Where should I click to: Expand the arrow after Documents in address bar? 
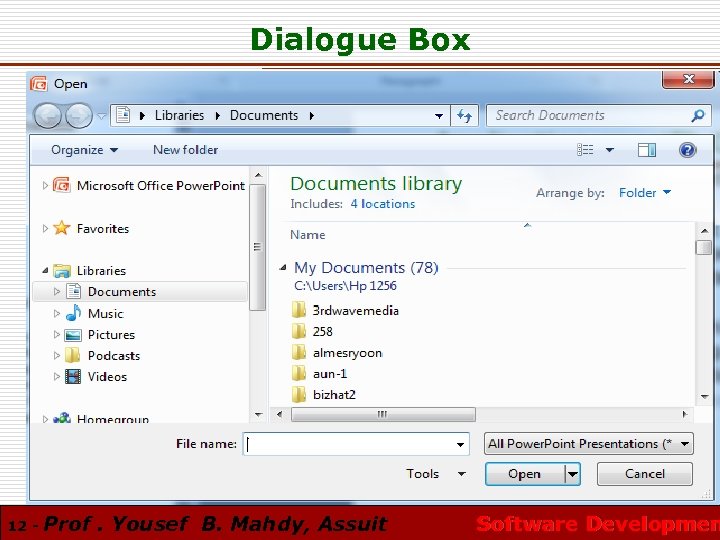[x=312, y=116]
